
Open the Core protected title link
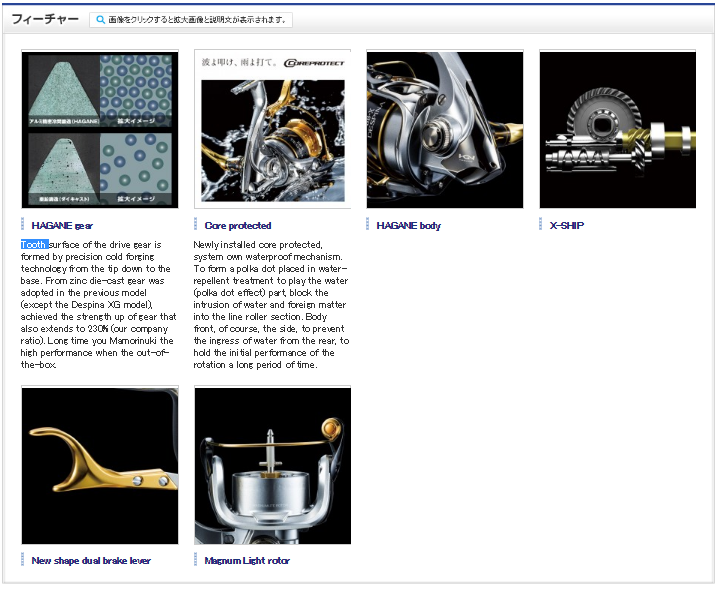pyautogui.click(x=238, y=226)
